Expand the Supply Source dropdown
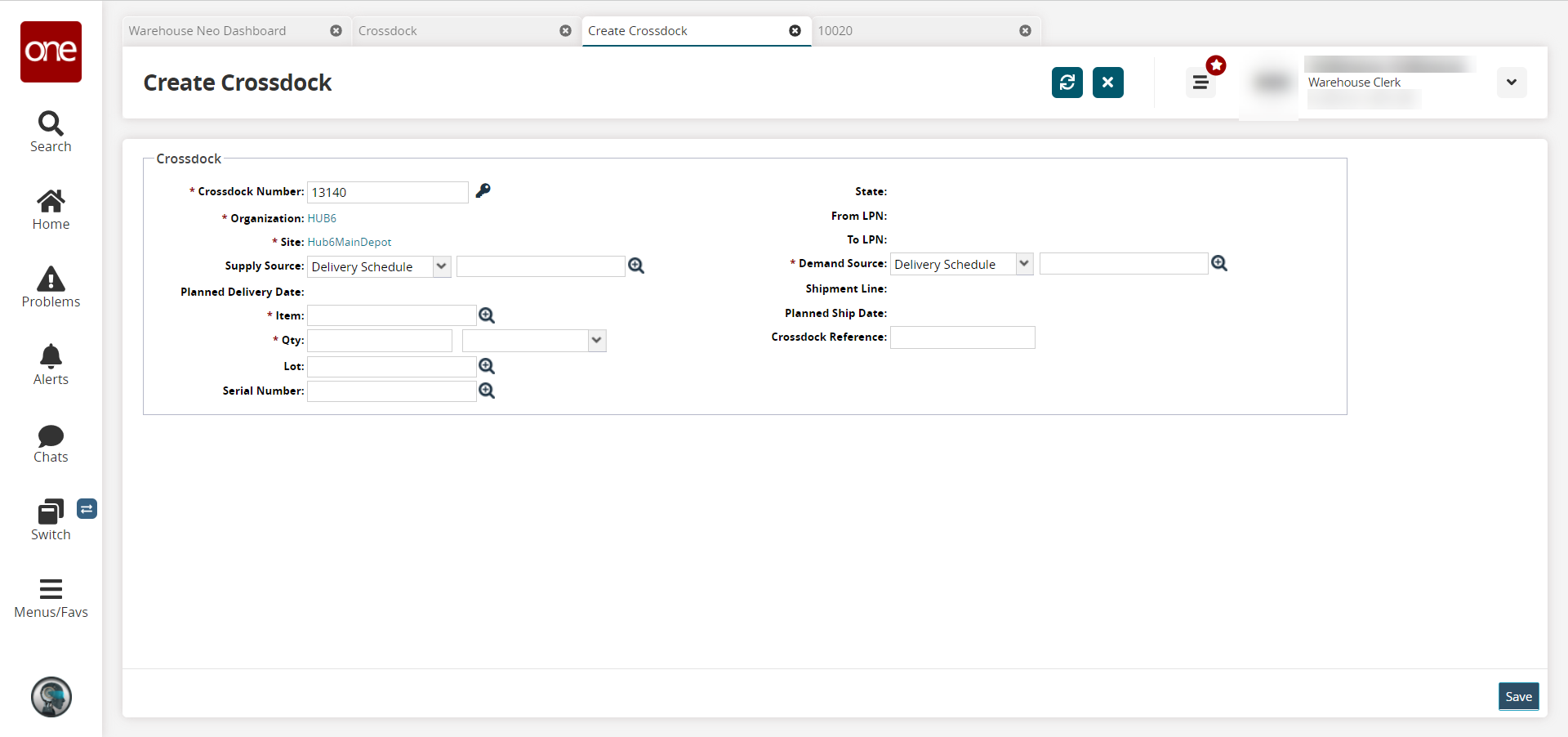1568x737 pixels. pyautogui.click(x=442, y=266)
